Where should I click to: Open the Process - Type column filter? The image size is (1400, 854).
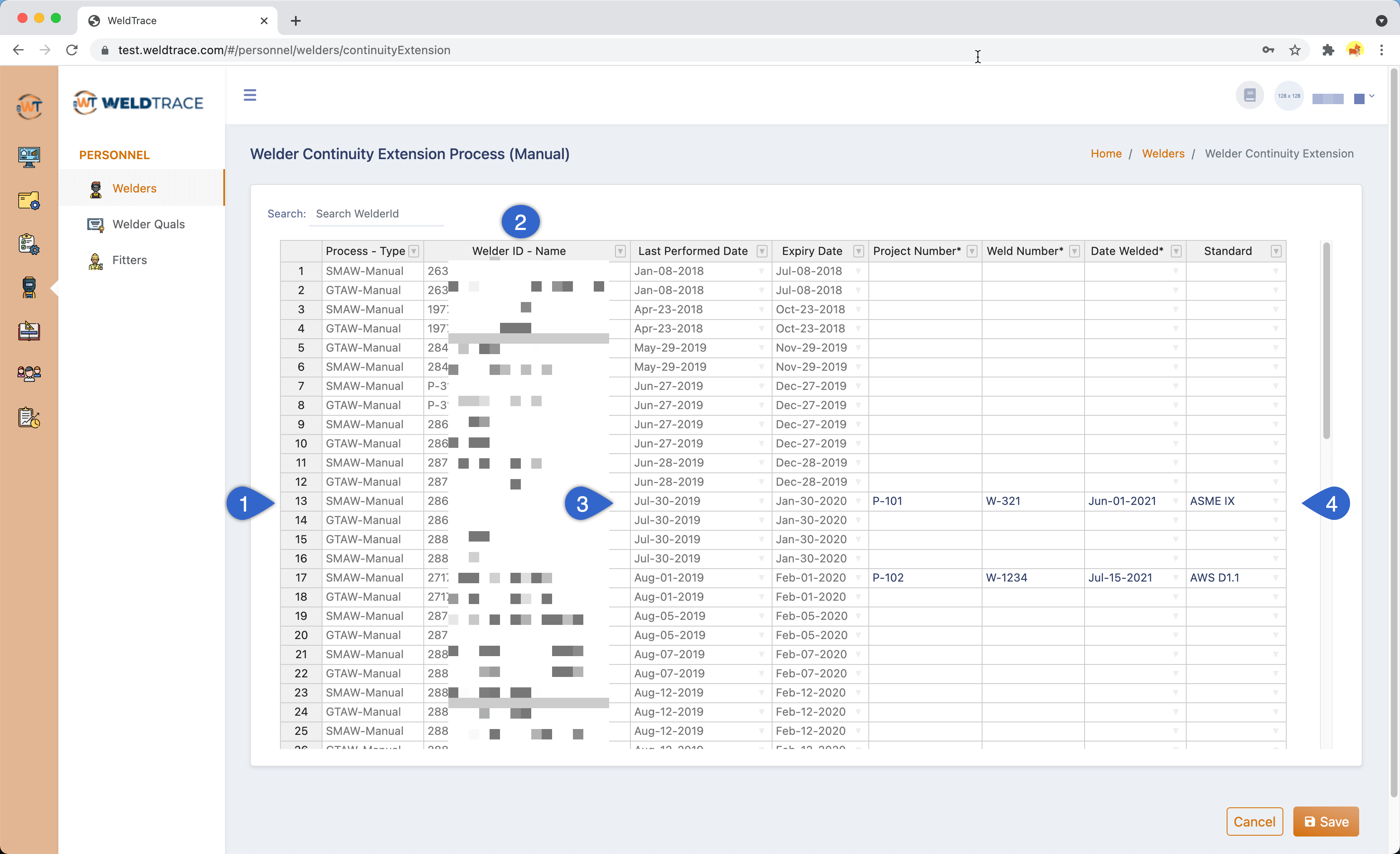click(414, 250)
